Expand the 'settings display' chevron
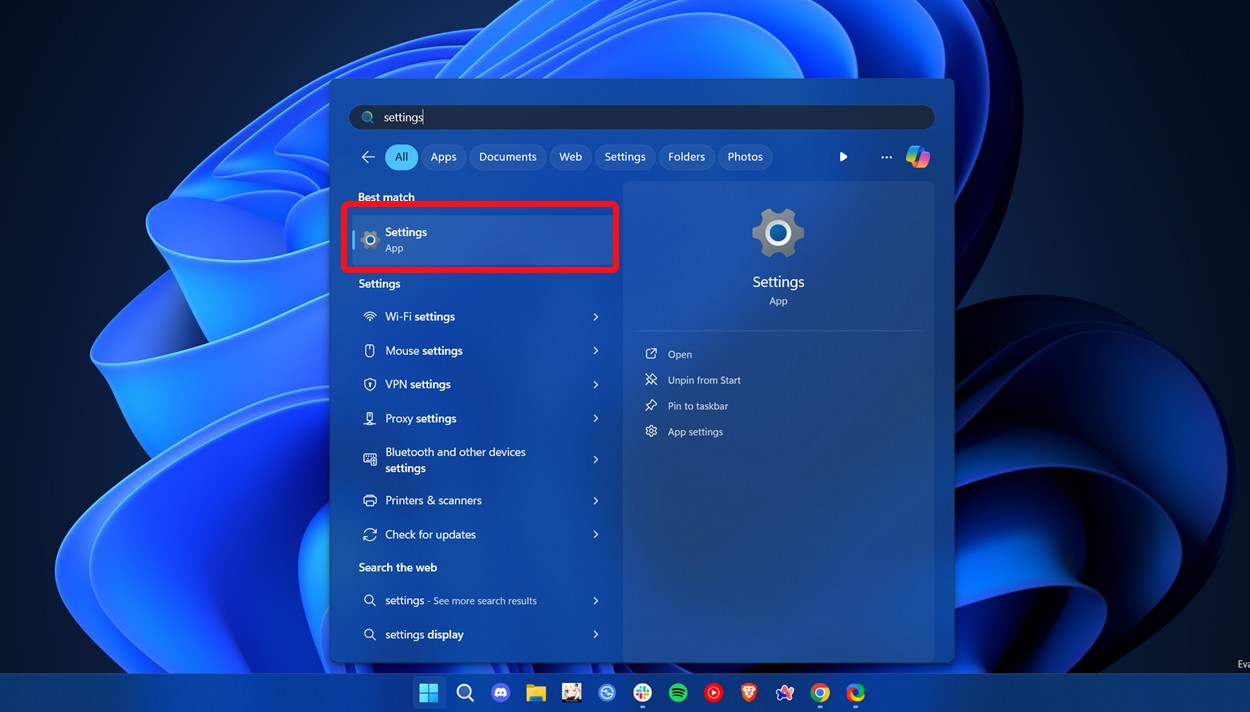Screen dimensions: 1250x712 coord(595,635)
